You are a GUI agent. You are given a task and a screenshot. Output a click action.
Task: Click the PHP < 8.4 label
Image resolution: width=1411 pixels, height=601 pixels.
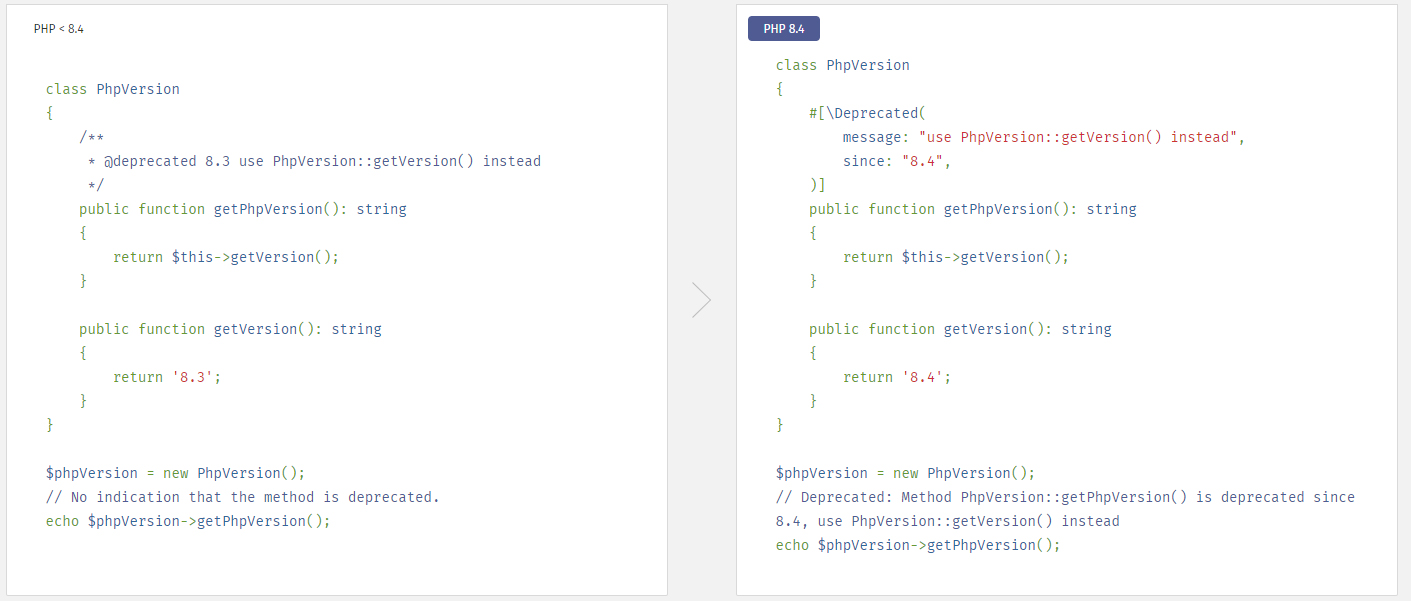59,29
